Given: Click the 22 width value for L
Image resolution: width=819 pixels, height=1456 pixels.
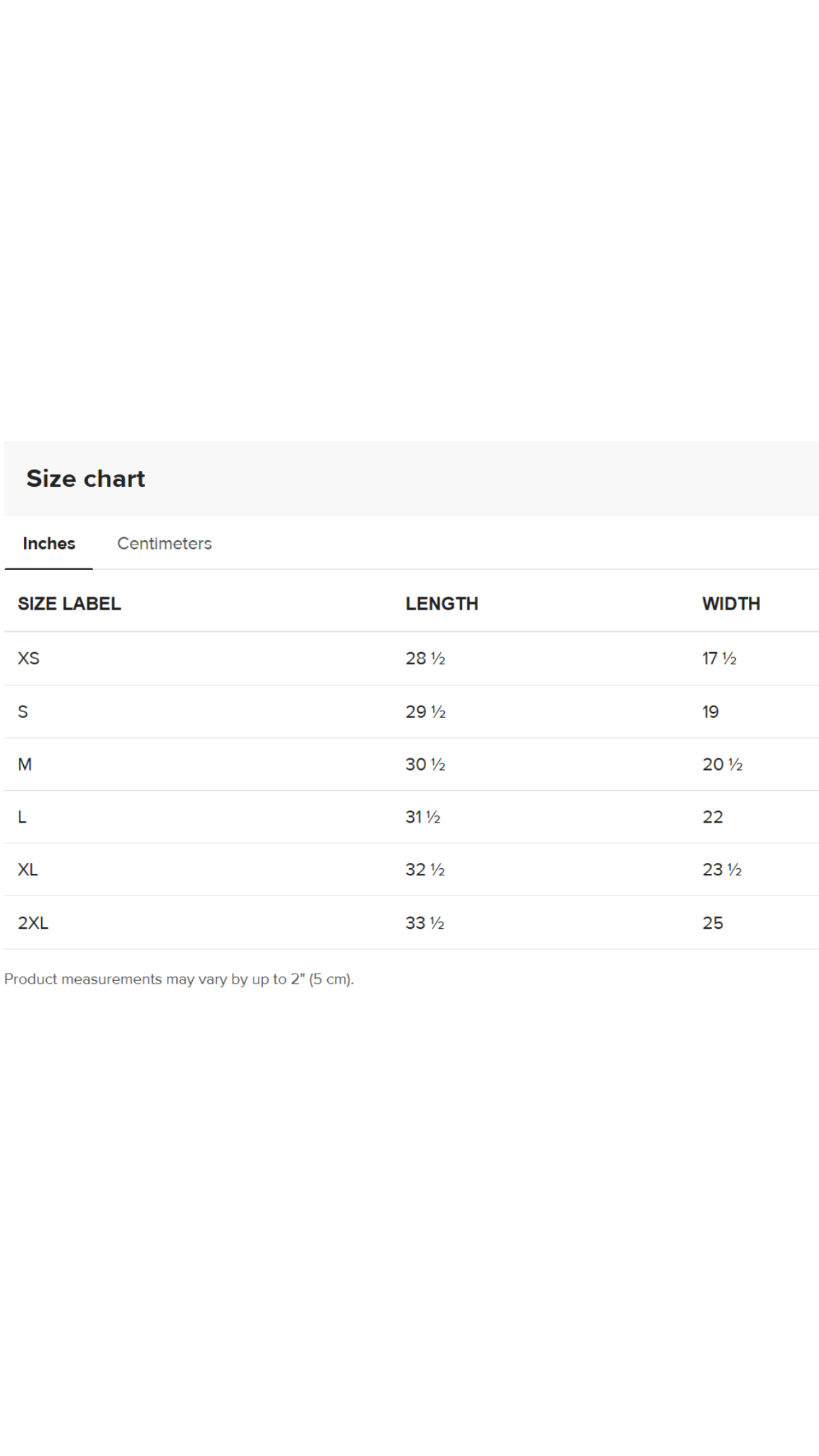Looking at the screenshot, I should pyautogui.click(x=712, y=817).
